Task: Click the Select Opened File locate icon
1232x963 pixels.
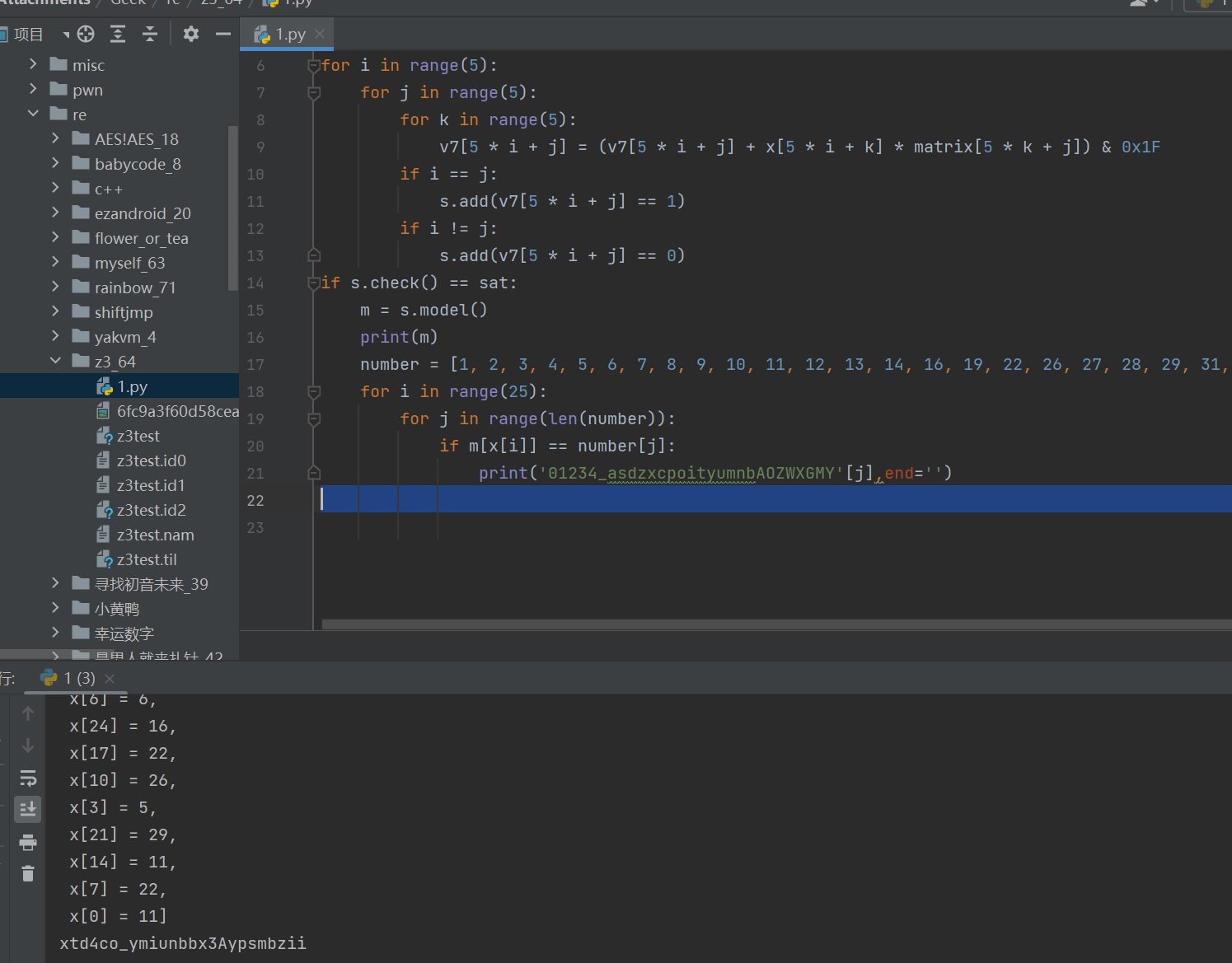Action: point(86,34)
